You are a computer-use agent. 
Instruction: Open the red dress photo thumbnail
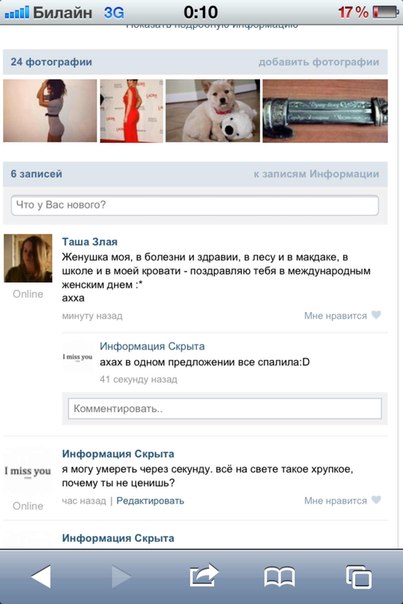[x=132, y=111]
